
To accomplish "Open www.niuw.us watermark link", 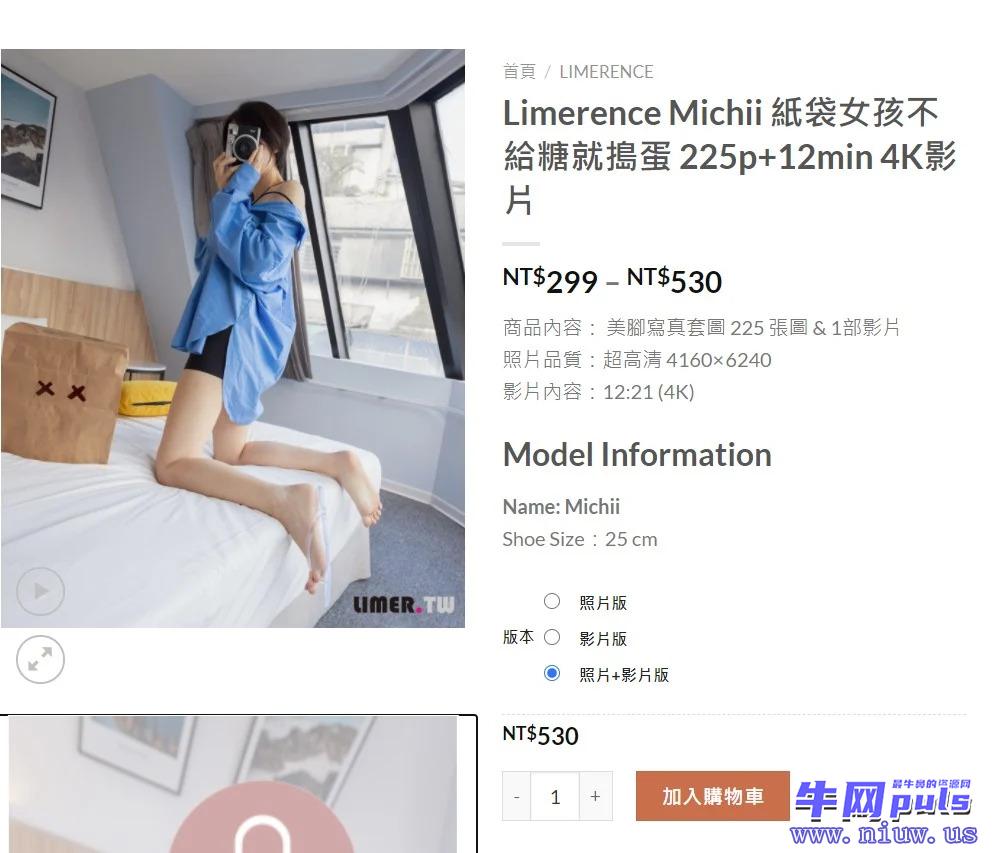I will 883,834.
